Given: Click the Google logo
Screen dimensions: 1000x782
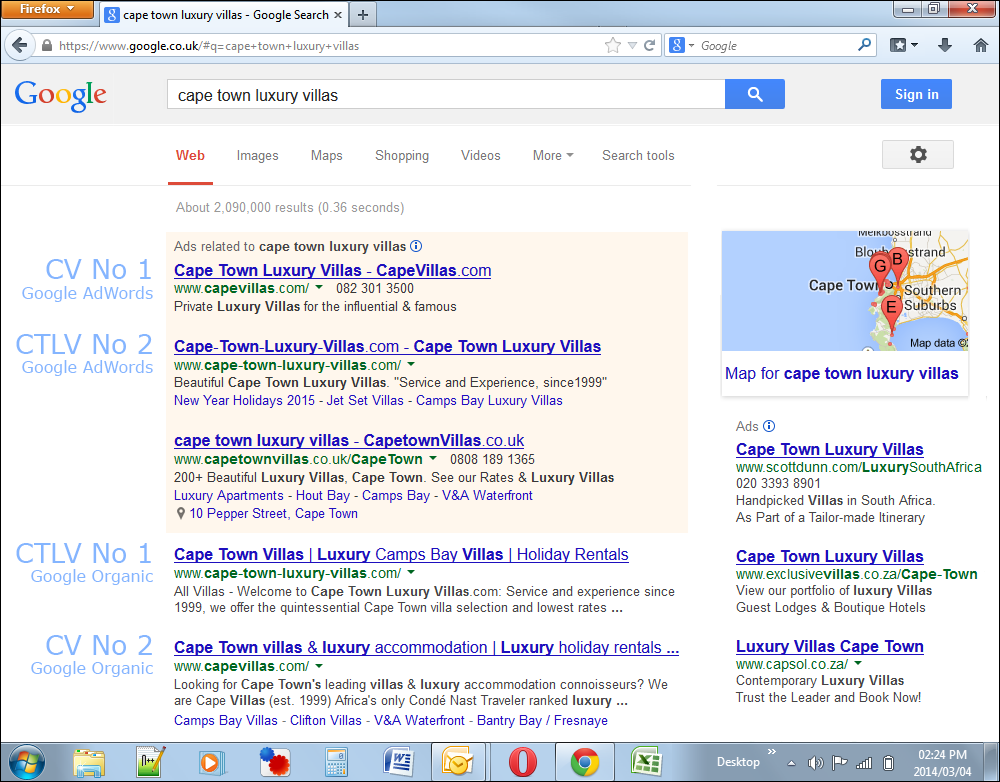Looking at the screenshot, I should (61, 96).
